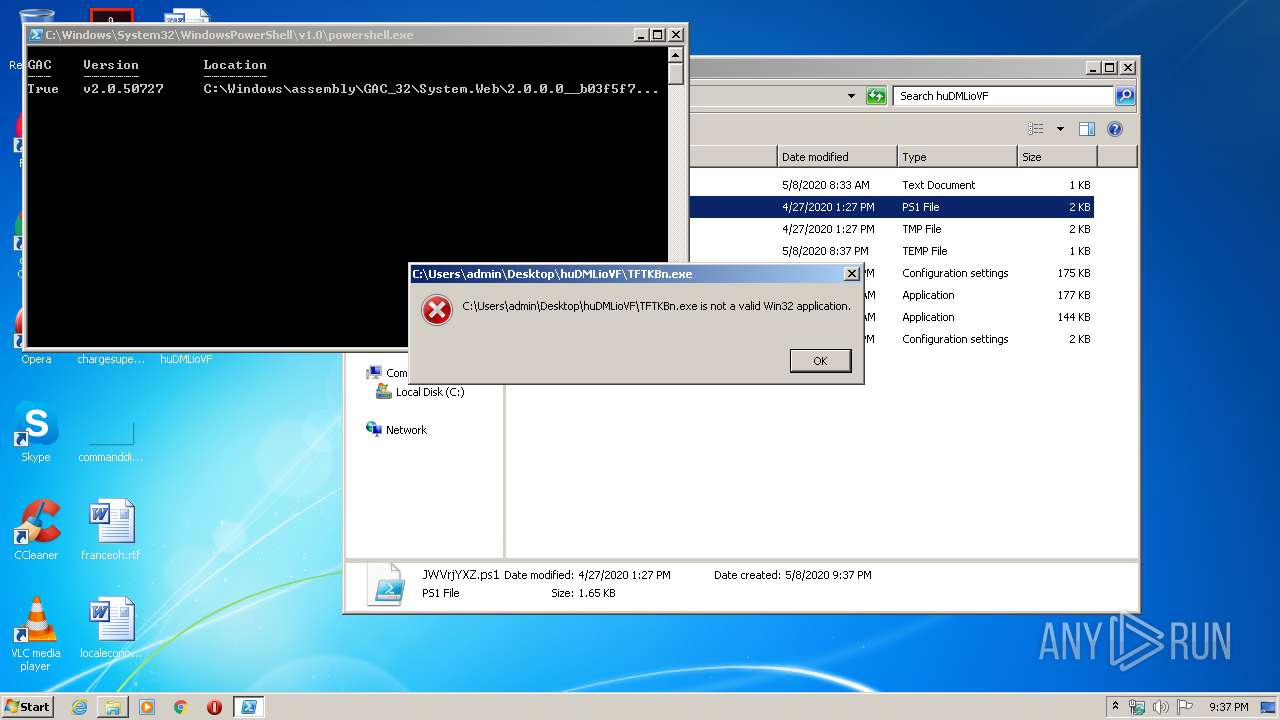1280x720 pixels.
Task: Open the localeconomy document desktop icon
Action: point(111,628)
